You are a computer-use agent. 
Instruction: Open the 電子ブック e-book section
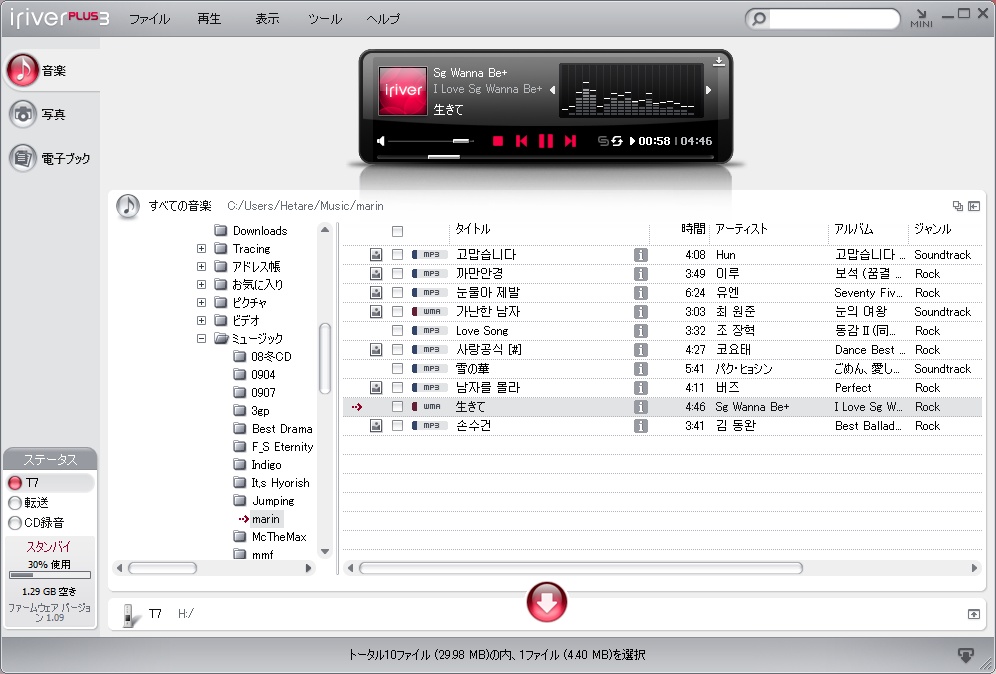50,158
